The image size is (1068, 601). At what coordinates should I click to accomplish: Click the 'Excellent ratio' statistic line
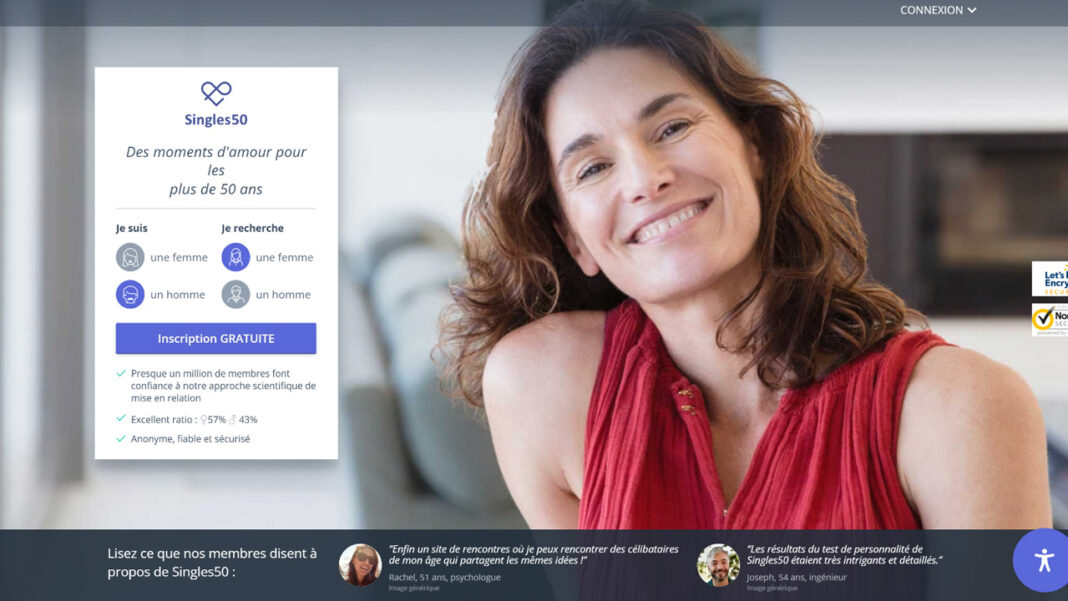[194, 420]
